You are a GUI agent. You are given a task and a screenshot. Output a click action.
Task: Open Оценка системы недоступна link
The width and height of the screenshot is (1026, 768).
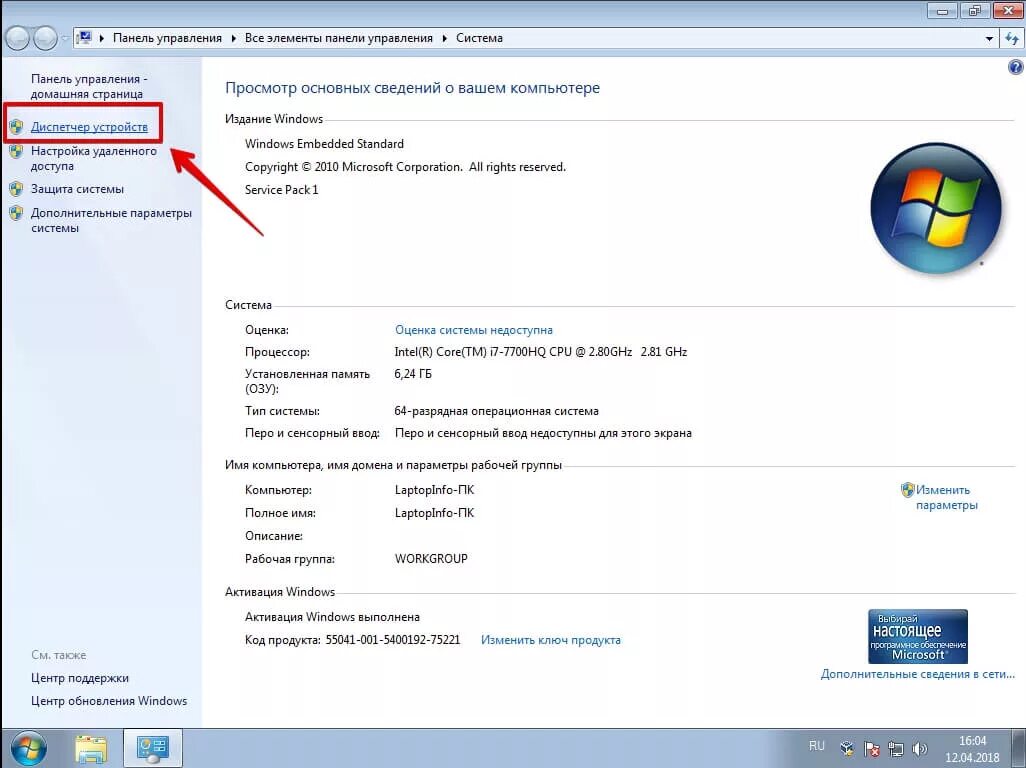coord(474,330)
